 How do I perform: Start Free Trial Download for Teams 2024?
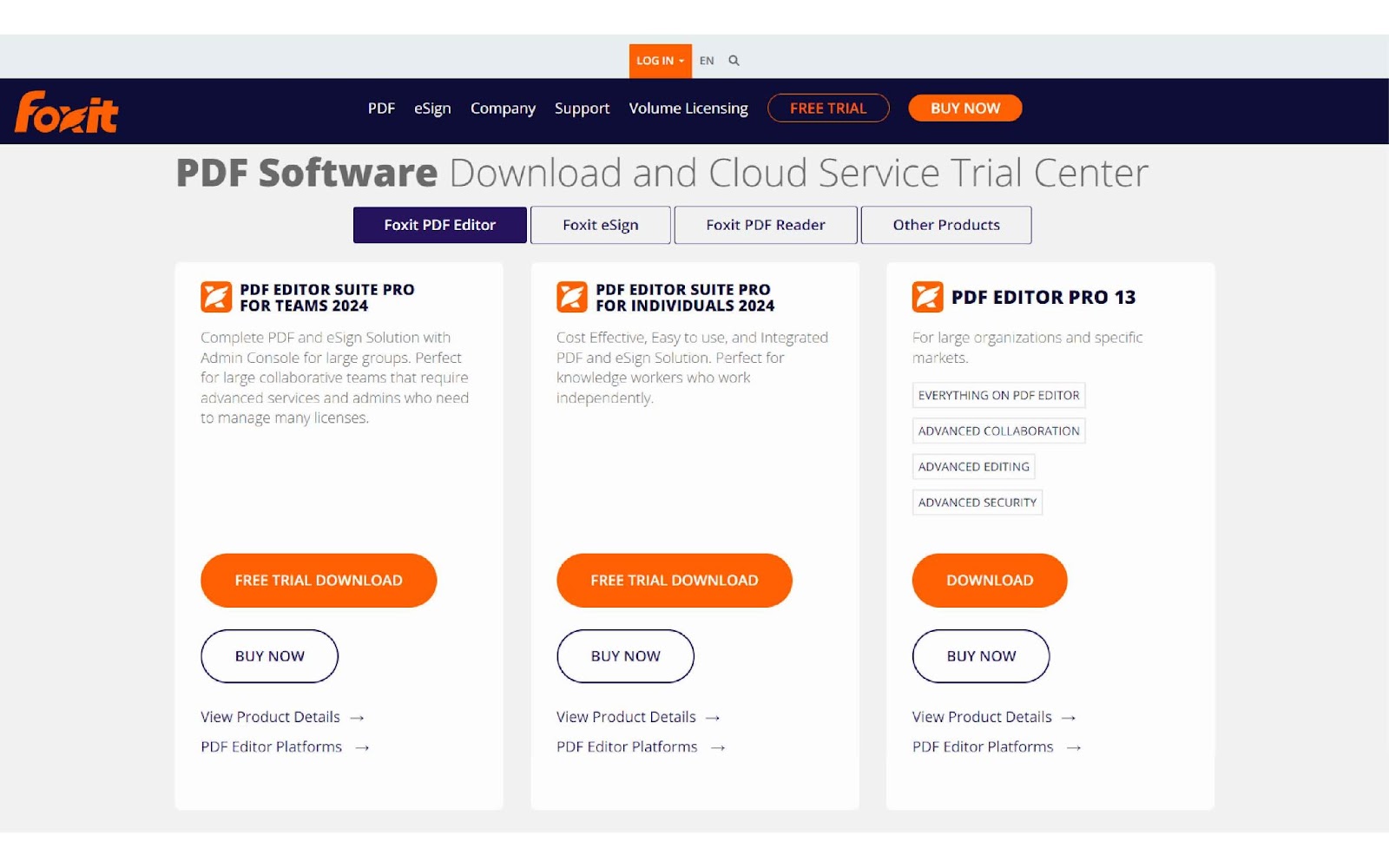click(x=319, y=581)
